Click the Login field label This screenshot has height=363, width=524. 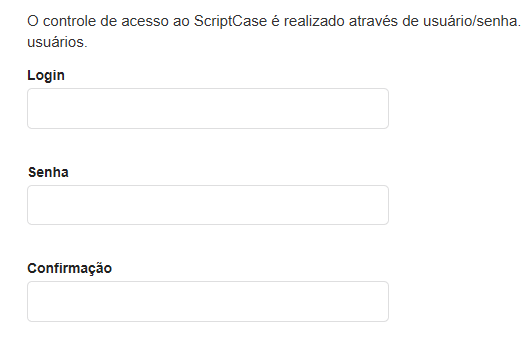46,76
